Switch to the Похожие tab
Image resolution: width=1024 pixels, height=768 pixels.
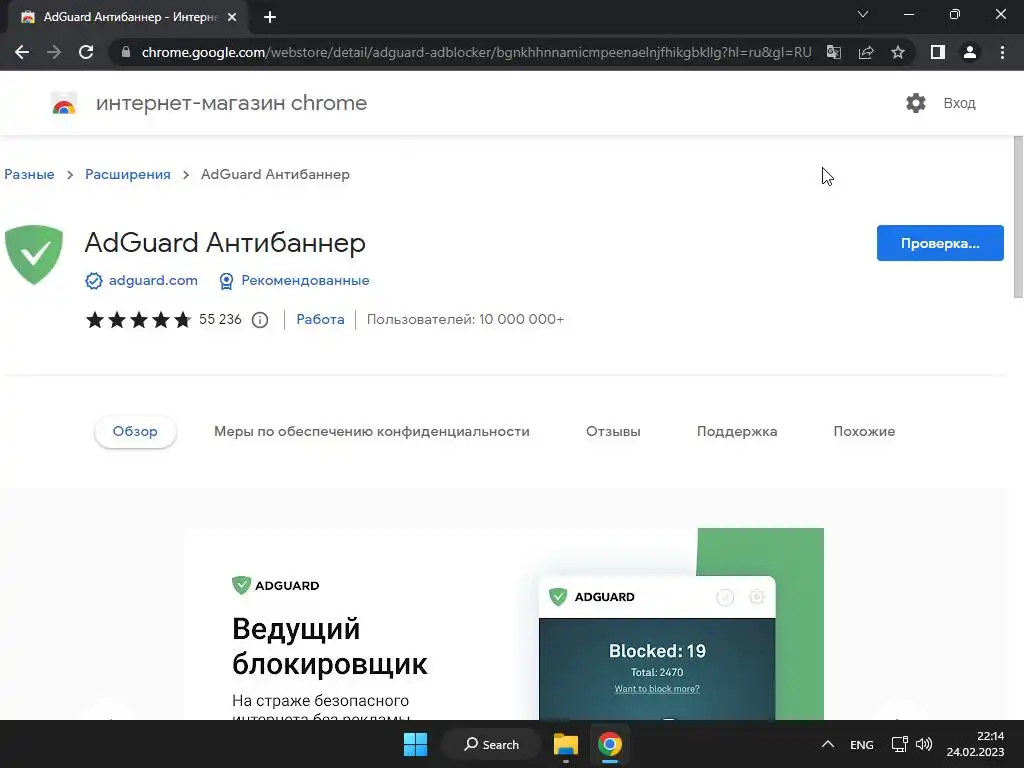tap(864, 432)
